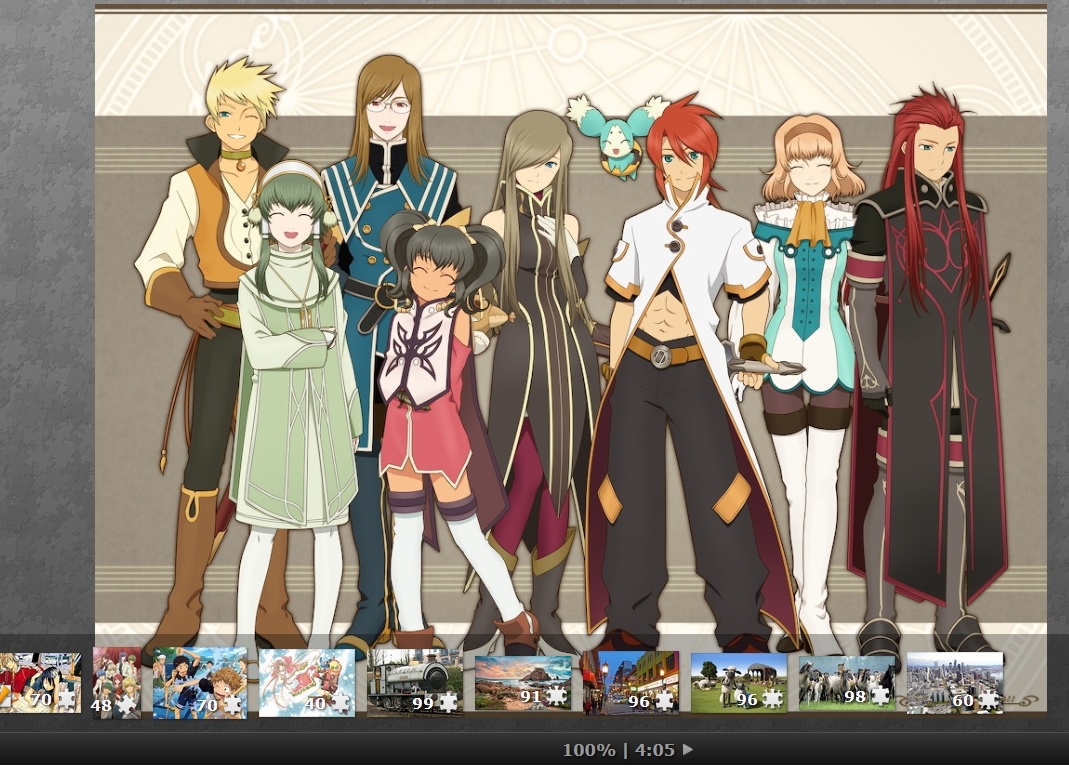The width and height of the screenshot is (1069, 769).
Task: Open the 70-piece swimming anime puzzle thumbnail
Action: (x=200, y=682)
